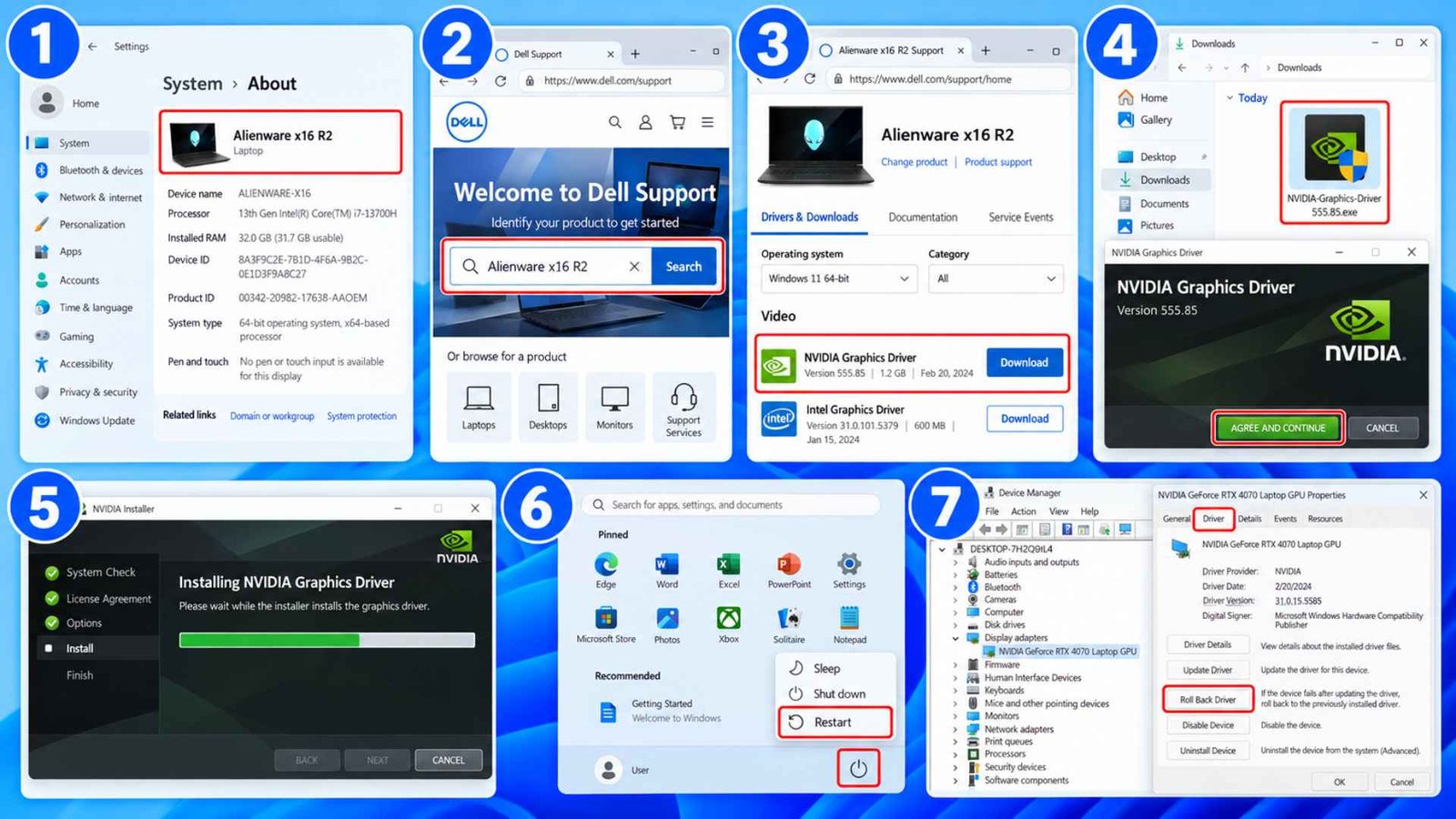The width and height of the screenshot is (1456, 819).
Task: Open Edge browser from pinned apps
Action: pyautogui.click(x=606, y=570)
